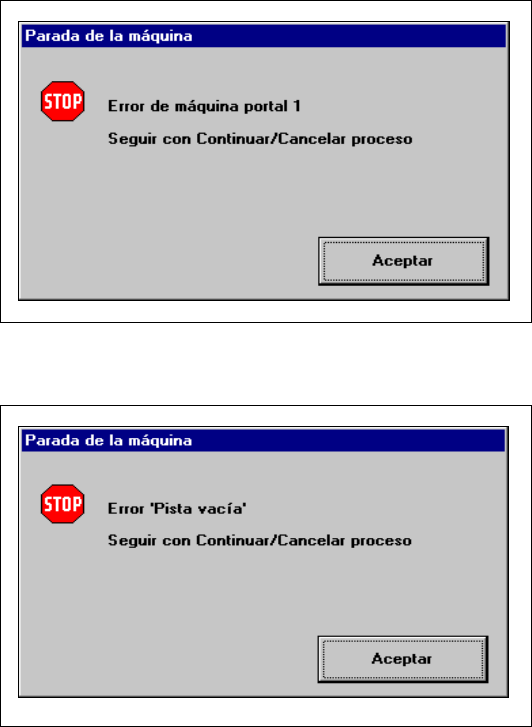The width and height of the screenshot is (532, 727).
Task: Confirm the portal 1 error with Aceptar
Action: 404,261
